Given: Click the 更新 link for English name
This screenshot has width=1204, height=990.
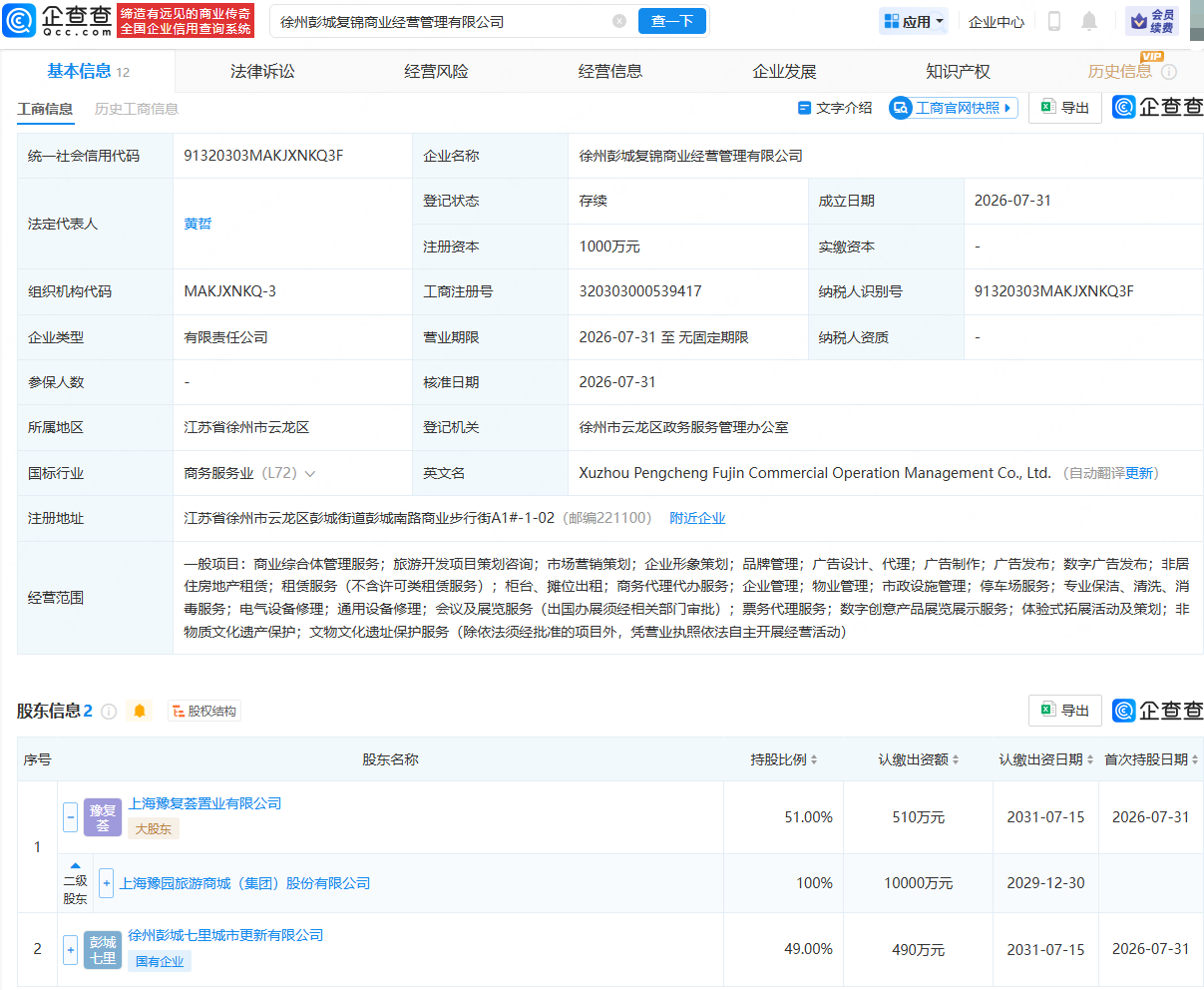Looking at the screenshot, I should (1139, 473).
